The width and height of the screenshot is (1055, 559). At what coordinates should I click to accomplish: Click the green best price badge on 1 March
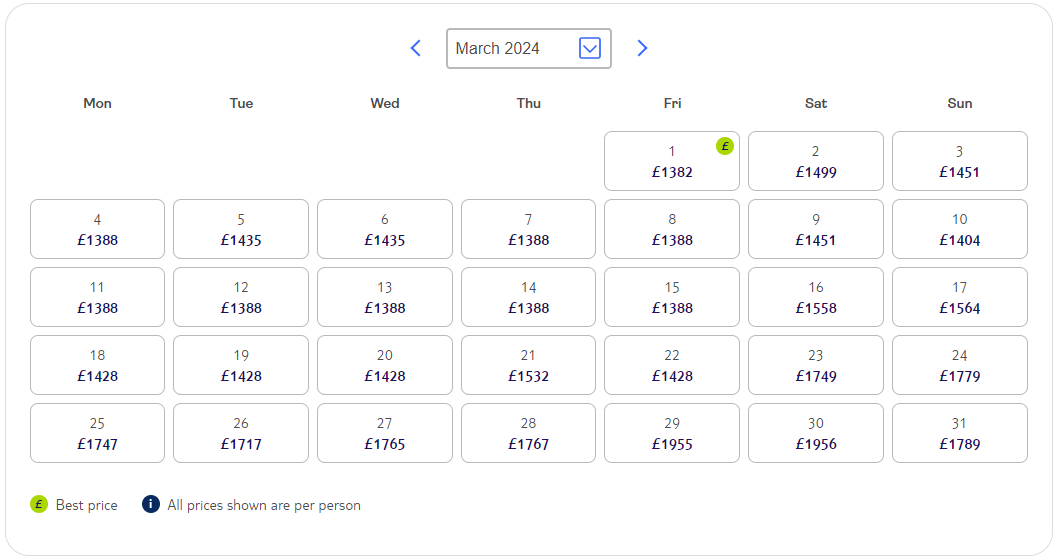click(725, 146)
